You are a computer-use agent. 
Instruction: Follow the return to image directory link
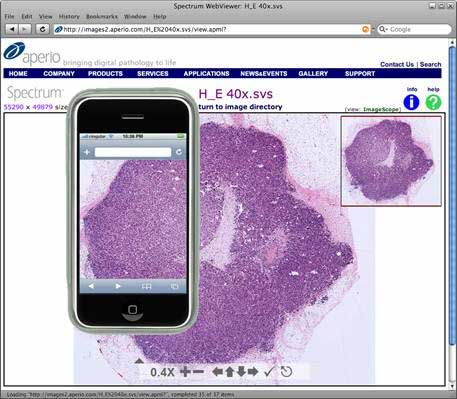tap(240, 107)
